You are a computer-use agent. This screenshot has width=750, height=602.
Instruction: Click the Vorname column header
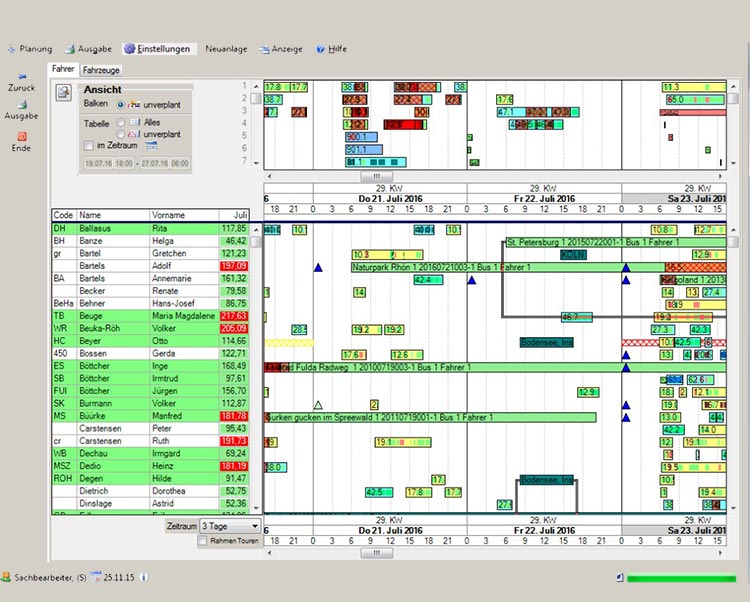pos(184,215)
